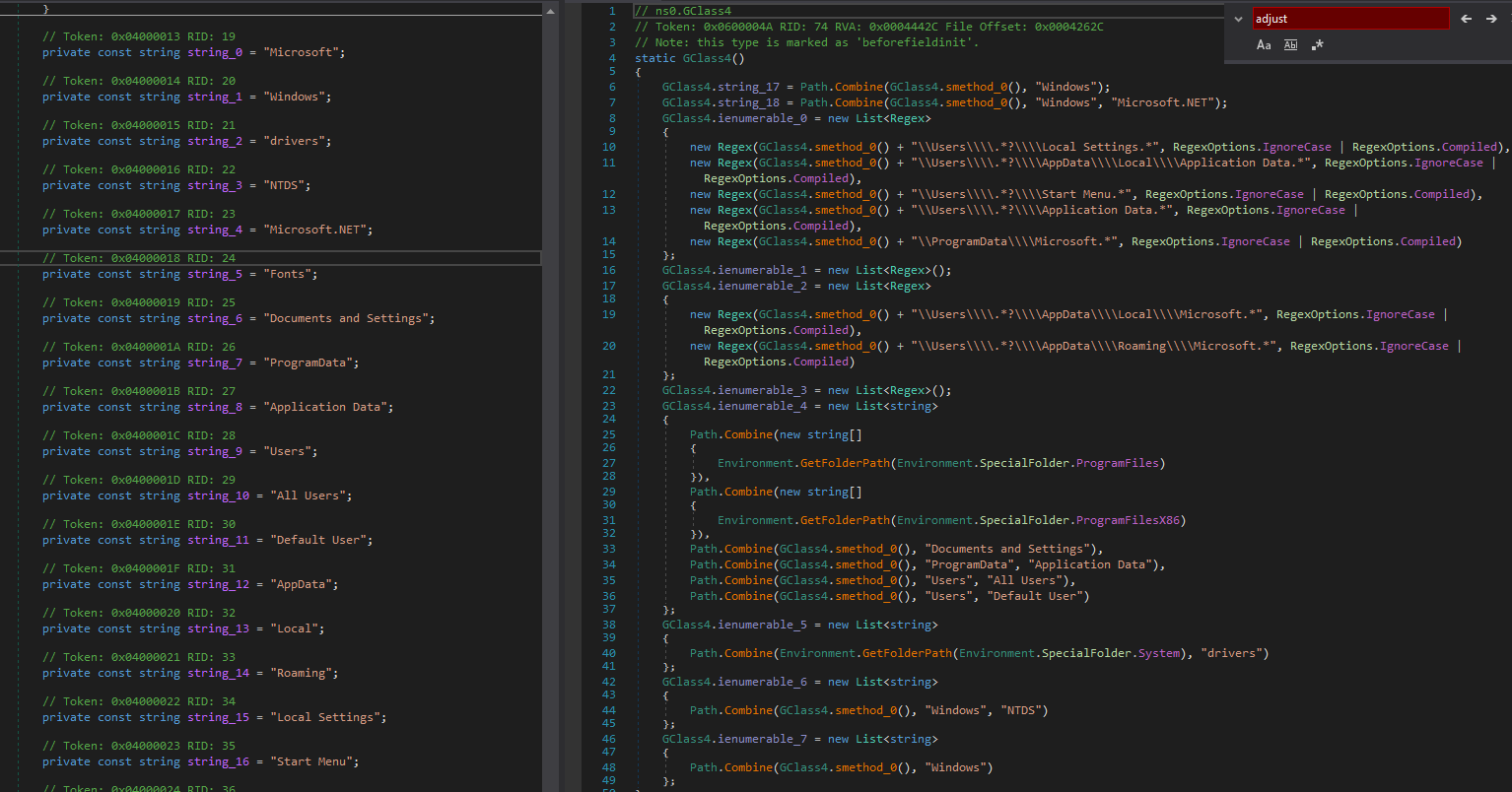
Task: Click ProgramFiles enum value on line 27
Action: tap(1120, 463)
